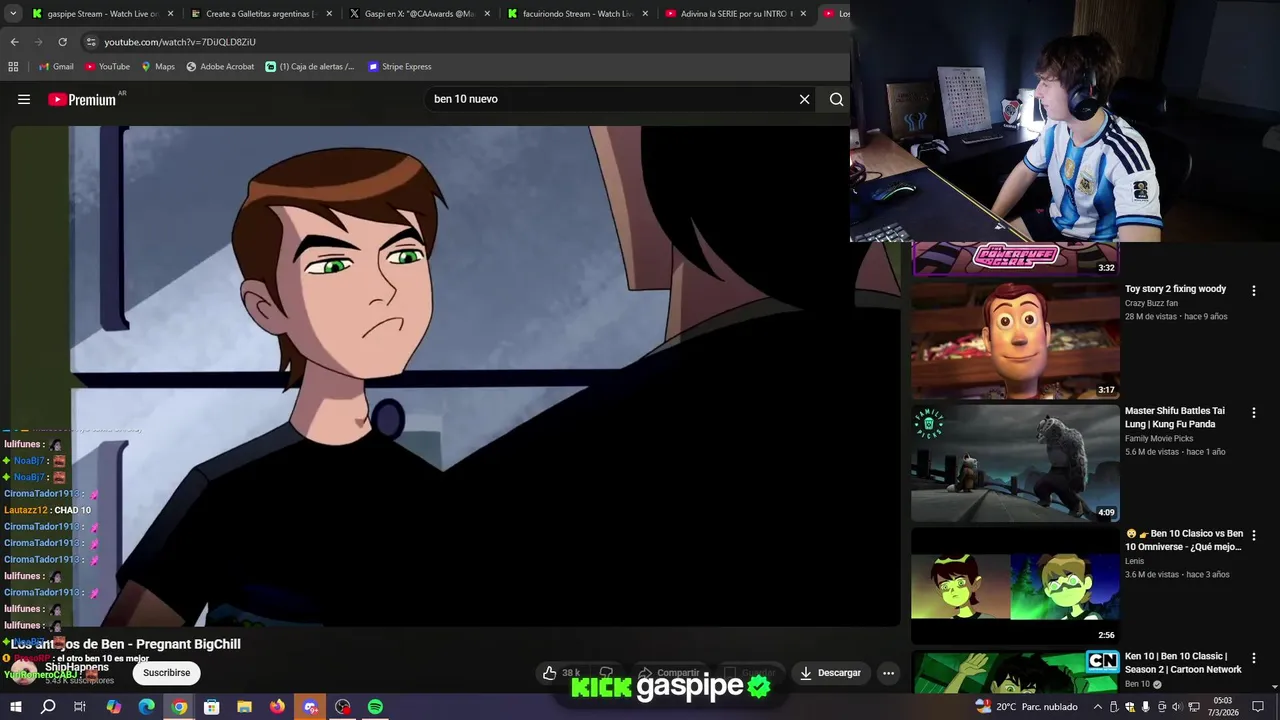Click the Descargar download button
This screenshot has height=720, width=1280.
830,673
